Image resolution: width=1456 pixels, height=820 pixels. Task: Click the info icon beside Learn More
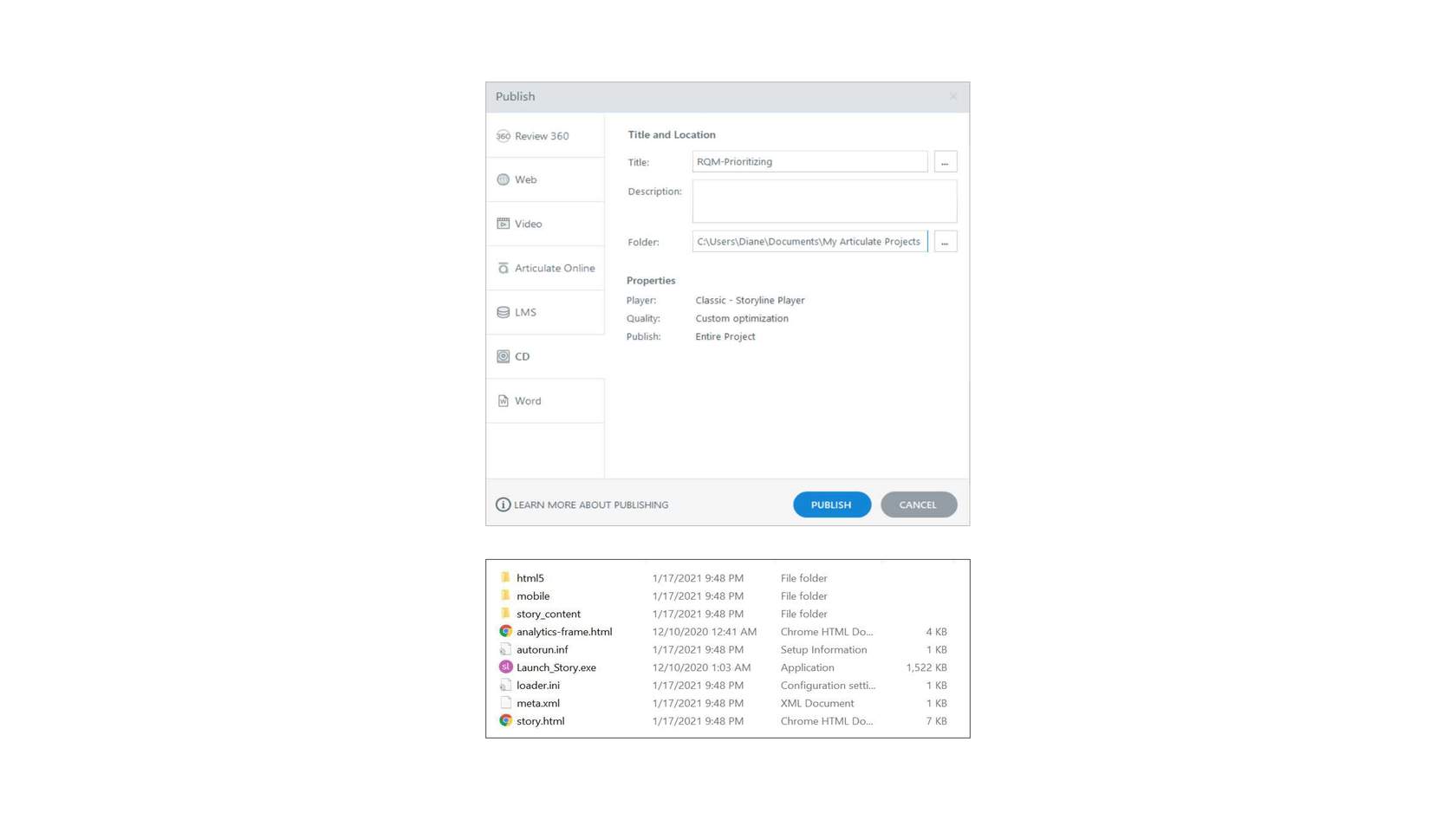coord(503,504)
